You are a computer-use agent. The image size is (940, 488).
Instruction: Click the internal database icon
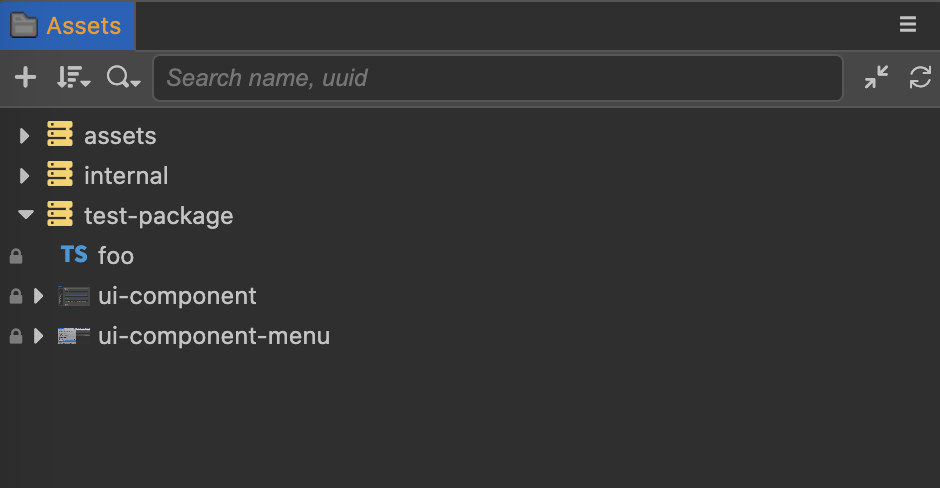point(60,175)
